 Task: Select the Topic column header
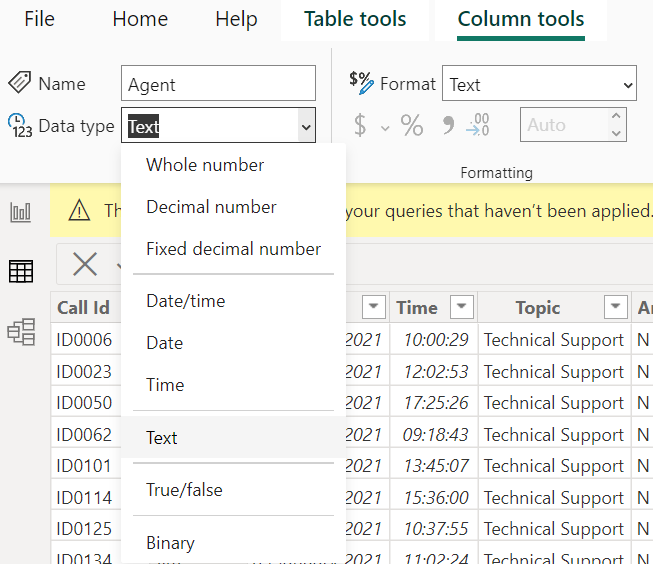[538, 308]
